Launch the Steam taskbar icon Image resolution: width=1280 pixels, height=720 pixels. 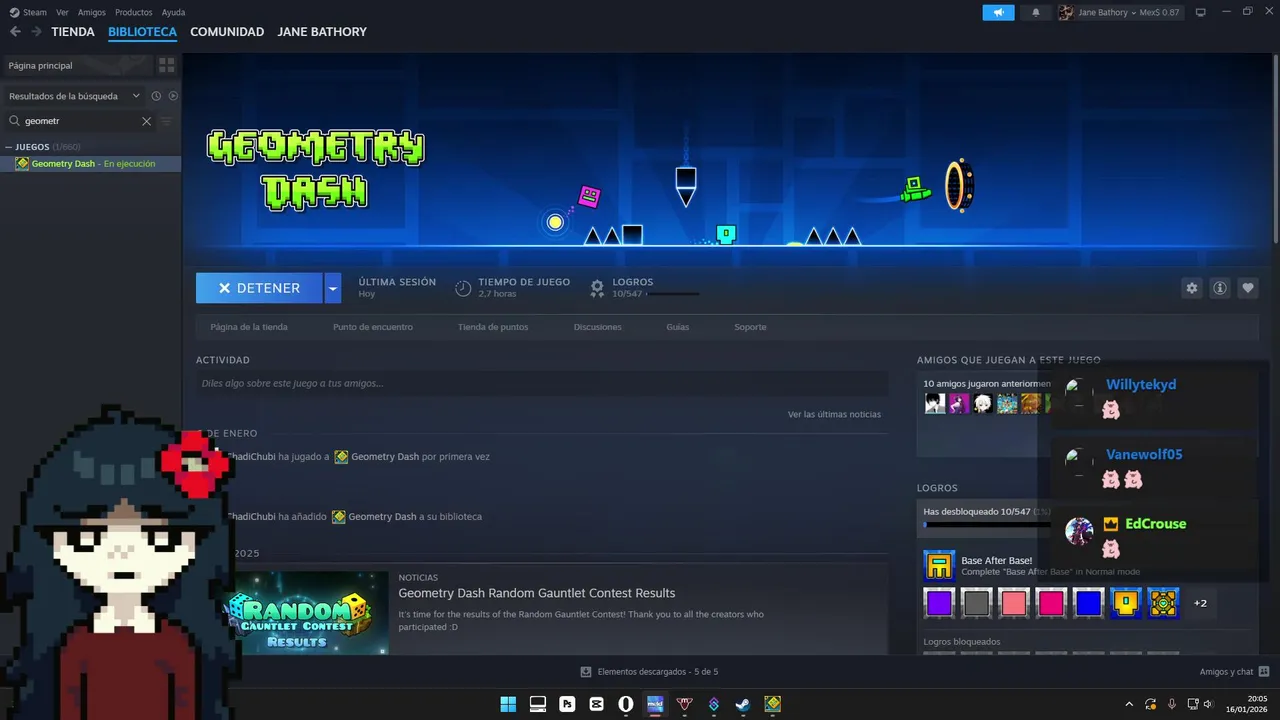point(743,704)
